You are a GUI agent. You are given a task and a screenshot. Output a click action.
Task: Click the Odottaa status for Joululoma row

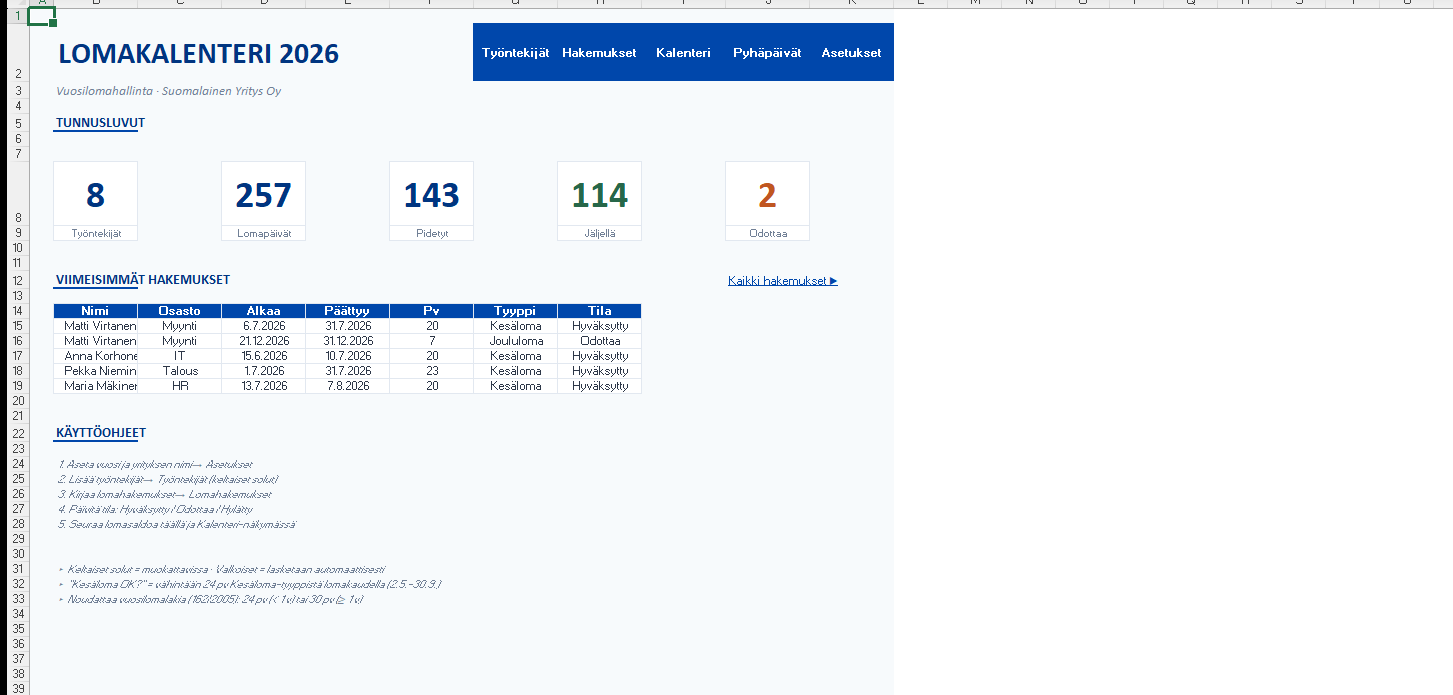599,341
